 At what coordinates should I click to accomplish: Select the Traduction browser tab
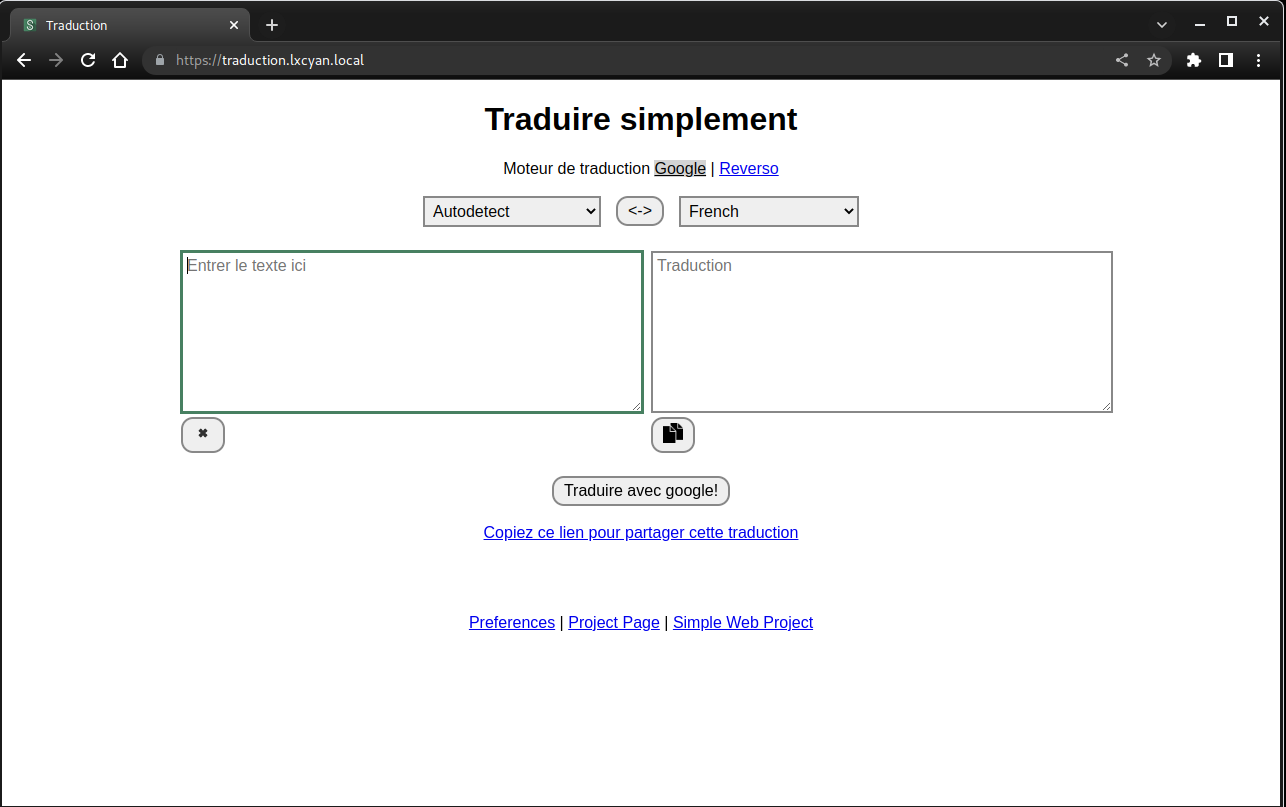(x=120, y=25)
